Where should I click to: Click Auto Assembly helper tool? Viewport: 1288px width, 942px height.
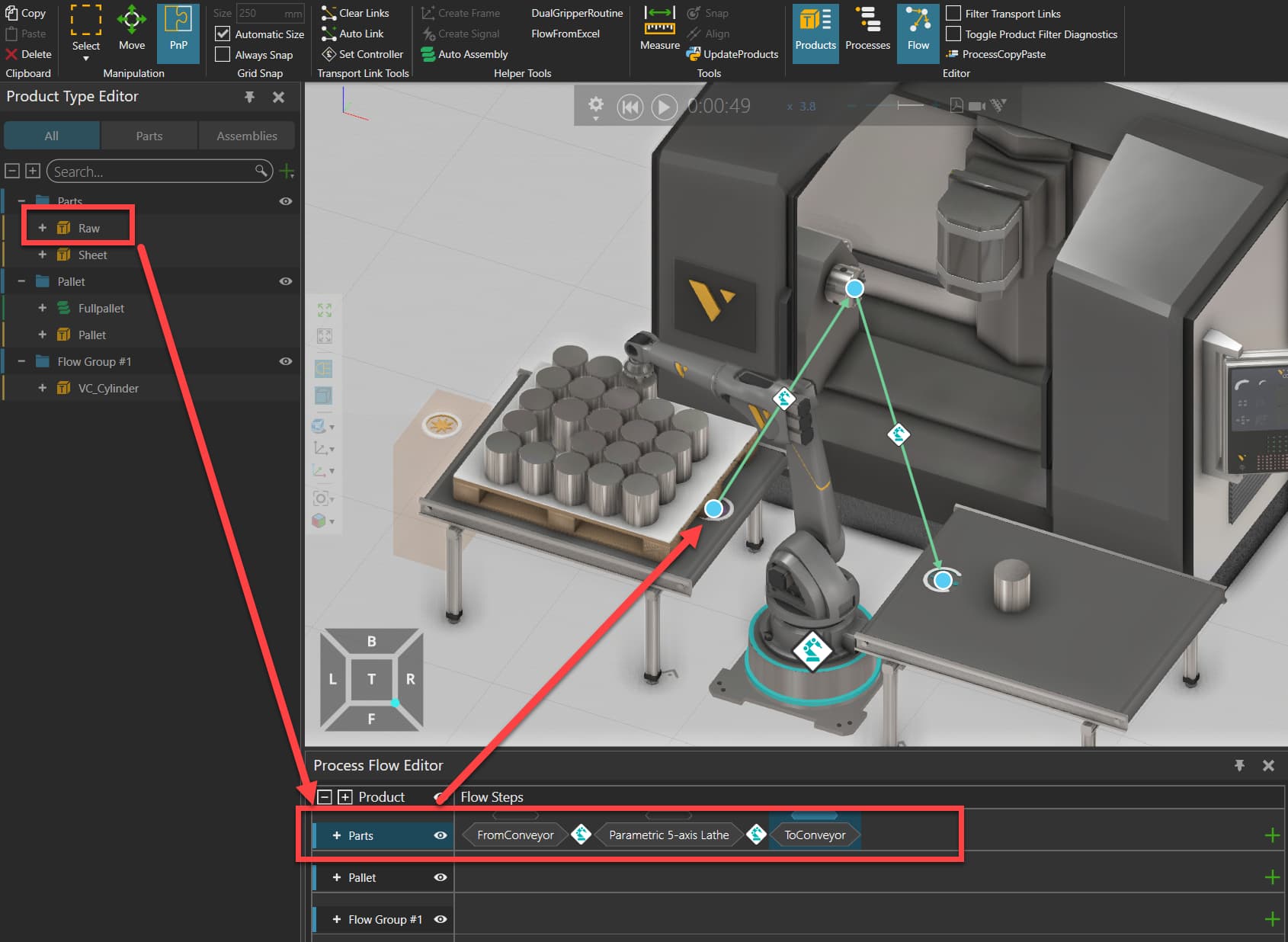point(464,54)
